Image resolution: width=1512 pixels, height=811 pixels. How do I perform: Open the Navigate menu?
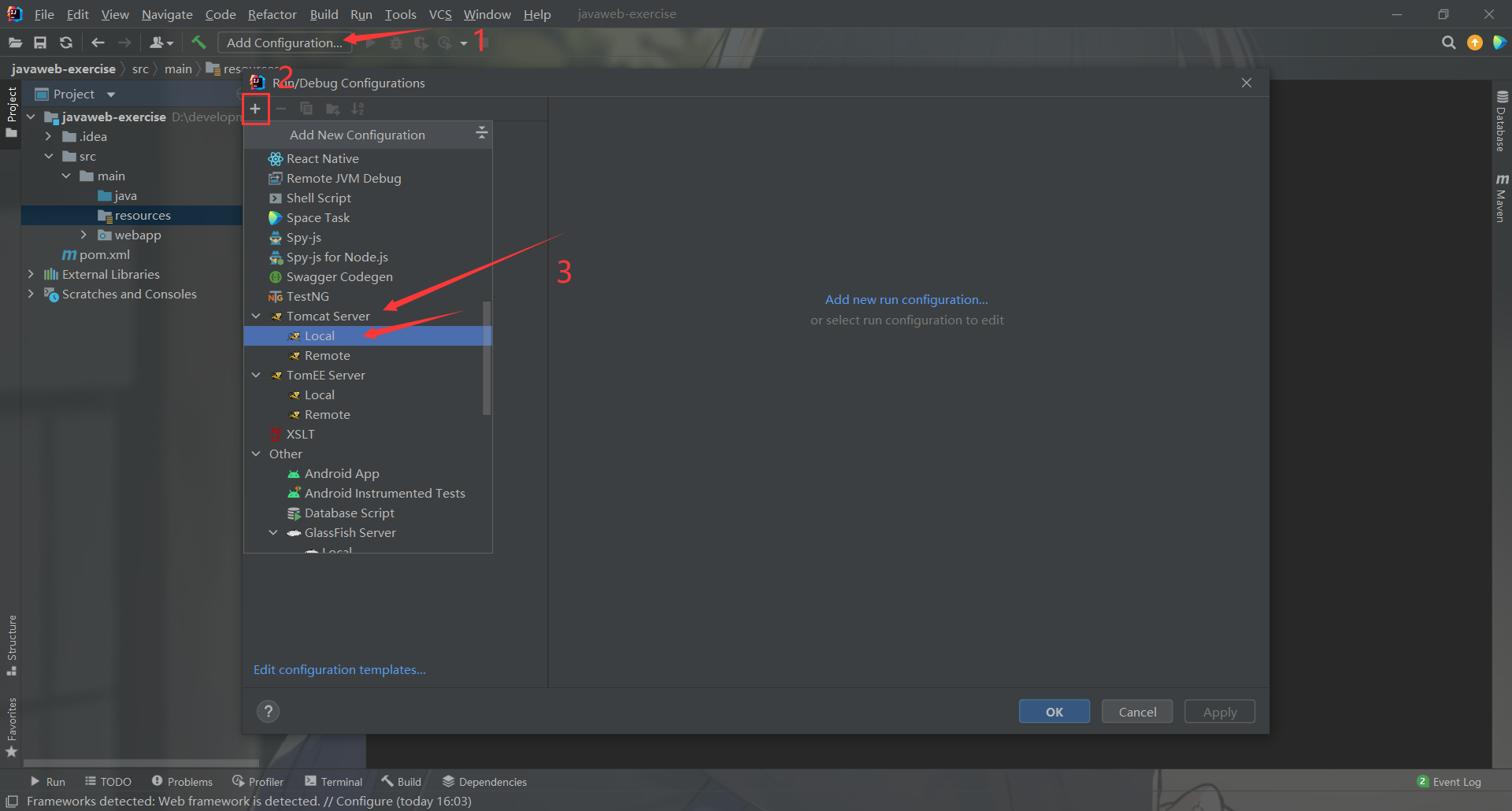(x=167, y=14)
